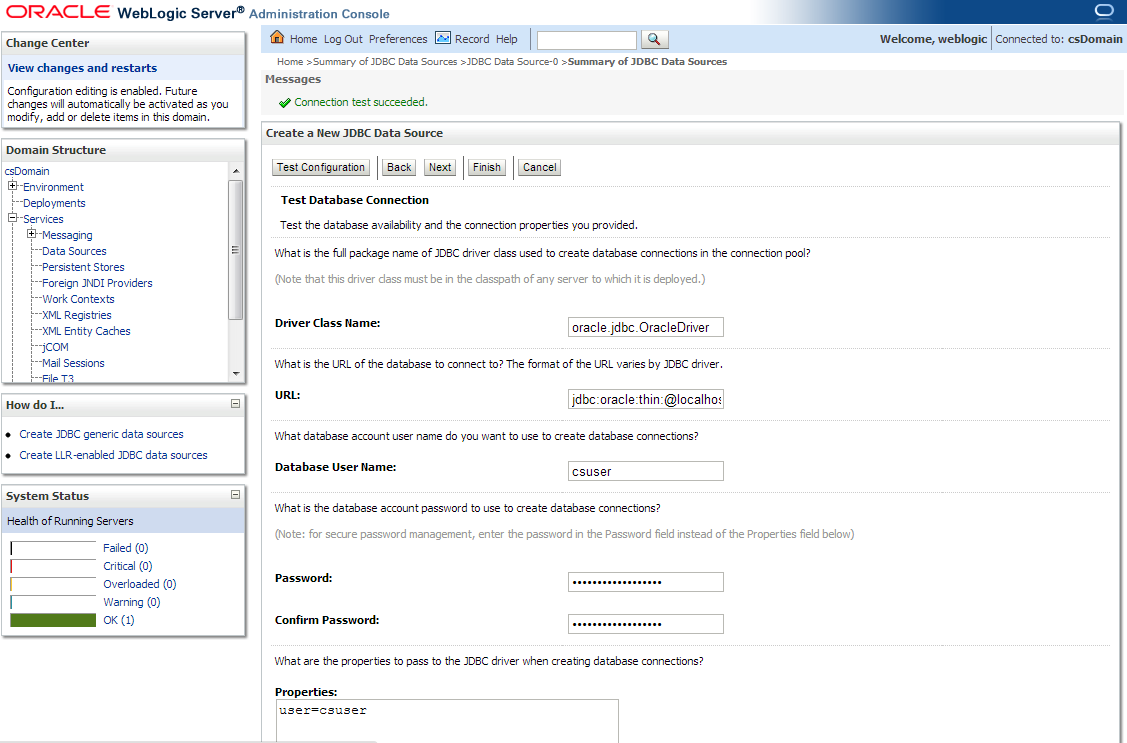Click the Driver Class Name field
This screenshot has height=743, width=1127.
[645, 327]
